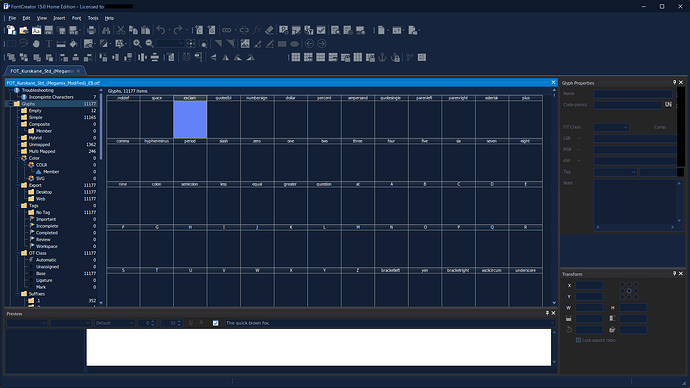Click the first grid view icon
Screen dimensions: 690x388
[296, 57]
